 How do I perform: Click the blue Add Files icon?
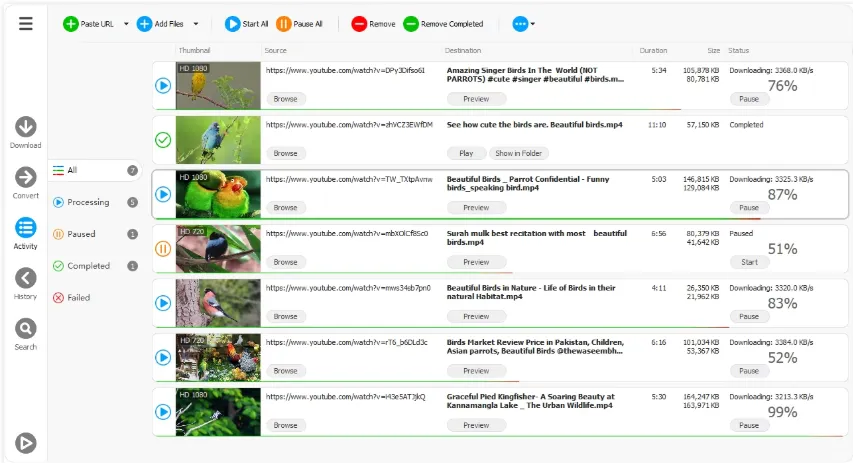(x=144, y=24)
